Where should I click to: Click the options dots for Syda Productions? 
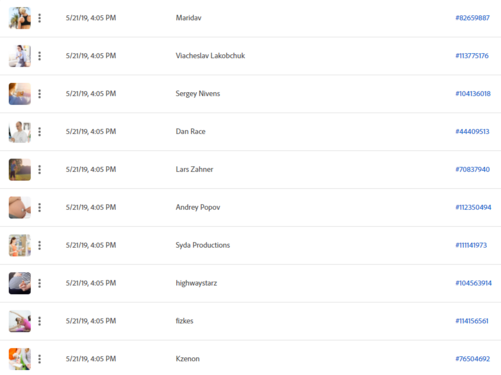(x=40, y=245)
